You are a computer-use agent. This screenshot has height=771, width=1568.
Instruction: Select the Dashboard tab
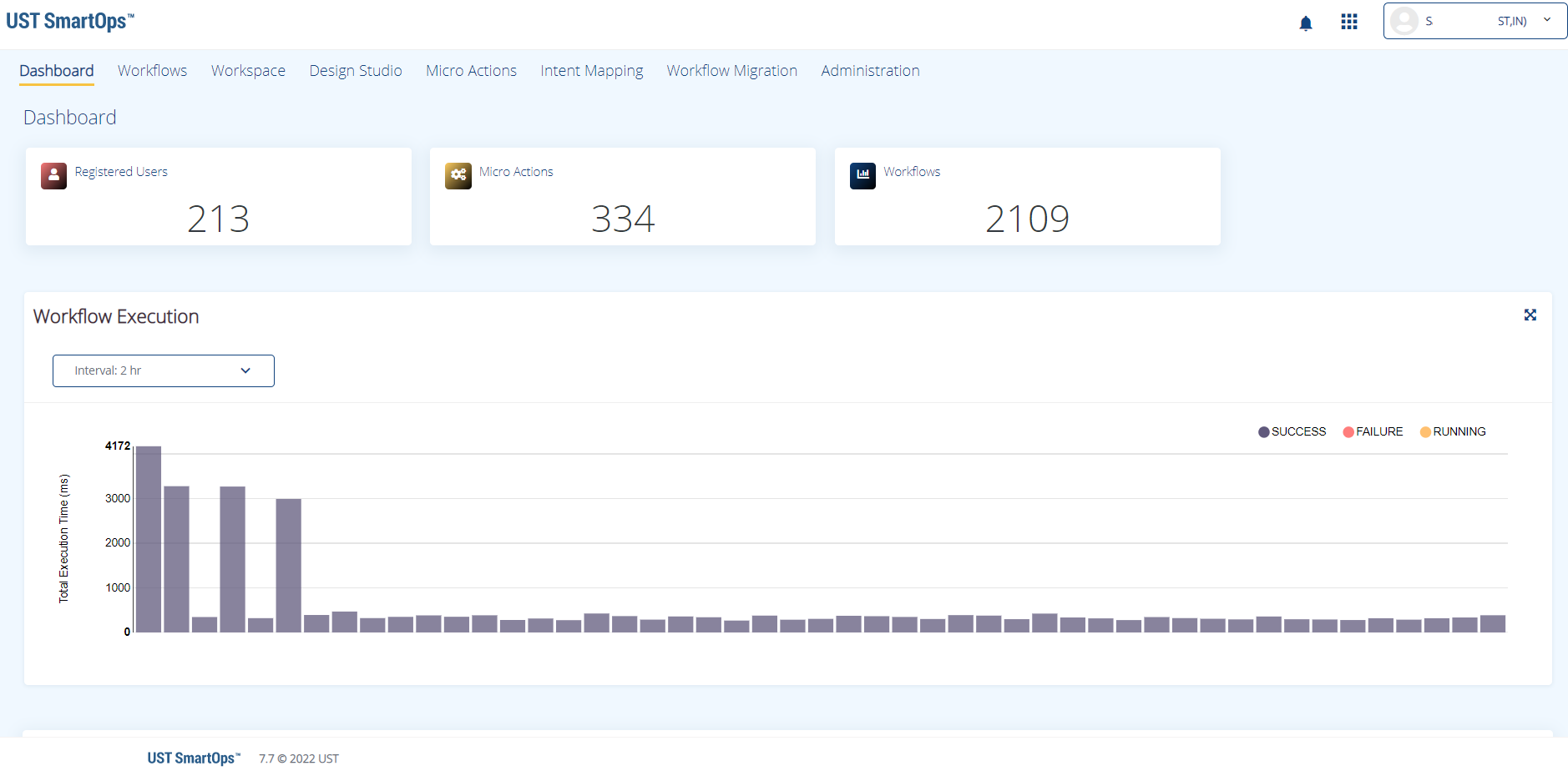coord(57,71)
